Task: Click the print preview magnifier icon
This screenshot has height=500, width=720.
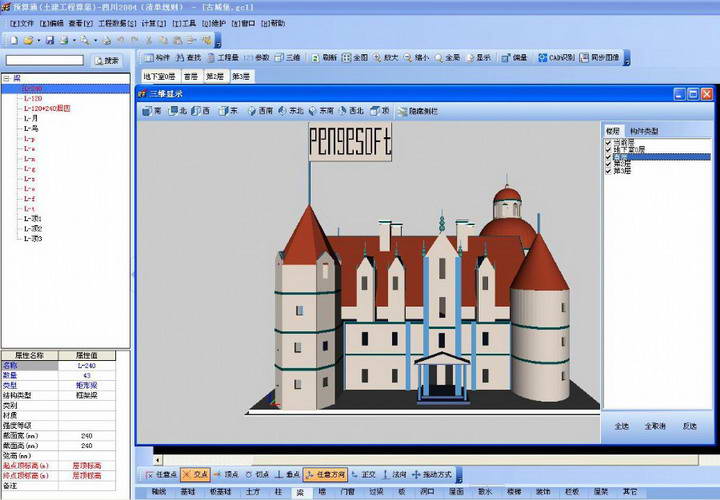Action: [85, 41]
